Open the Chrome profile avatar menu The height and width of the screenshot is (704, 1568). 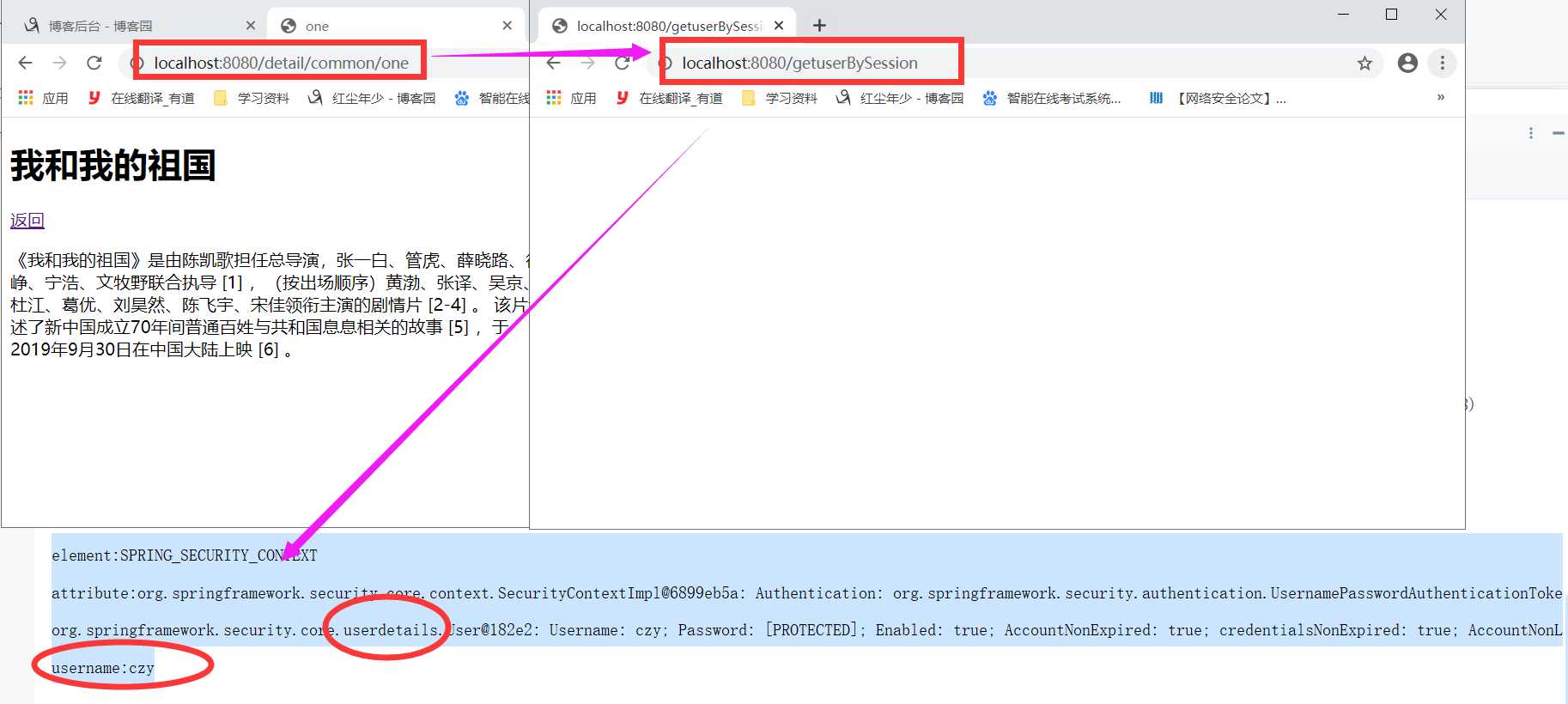pyautogui.click(x=1407, y=63)
